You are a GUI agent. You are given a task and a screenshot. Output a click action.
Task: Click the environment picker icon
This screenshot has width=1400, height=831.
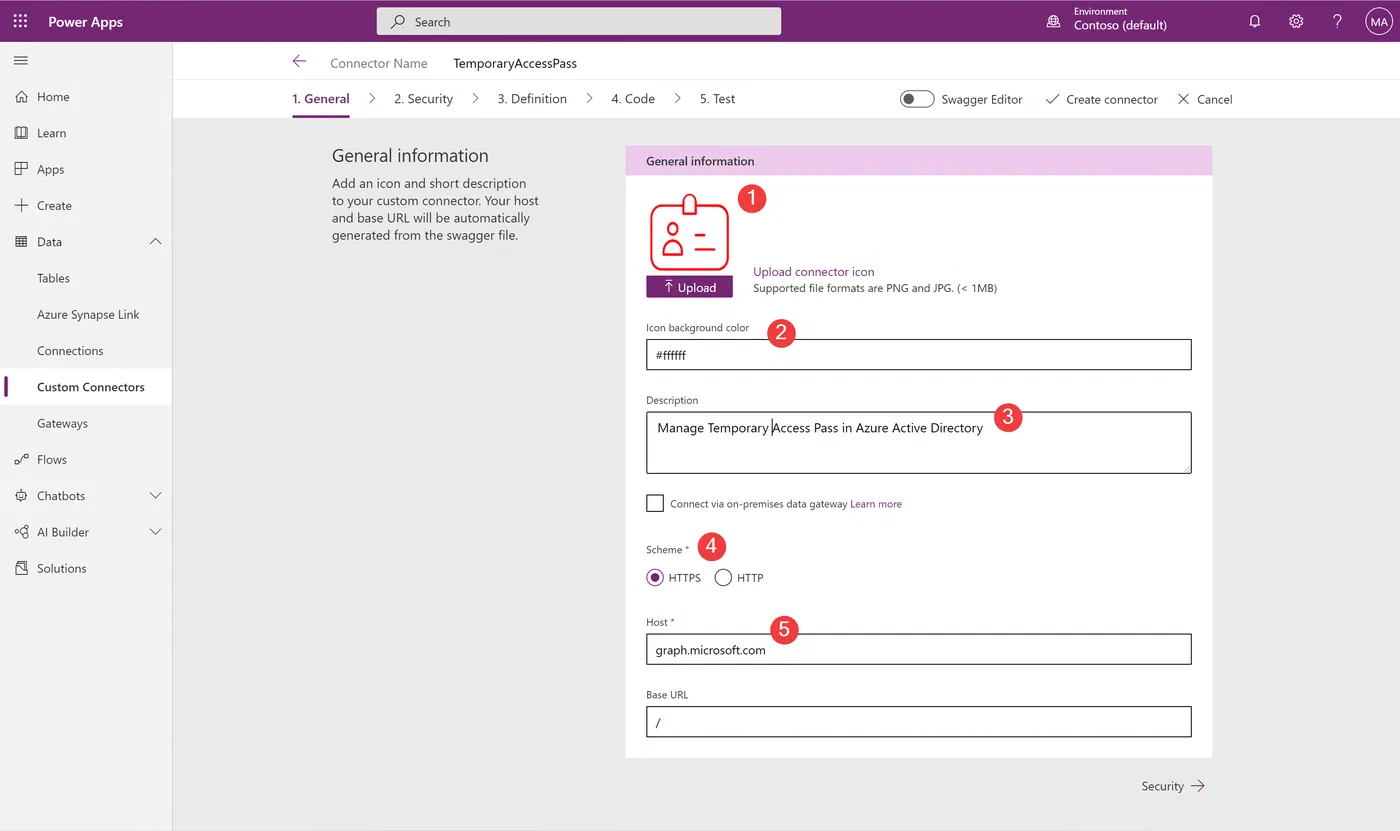[1053, 21]
